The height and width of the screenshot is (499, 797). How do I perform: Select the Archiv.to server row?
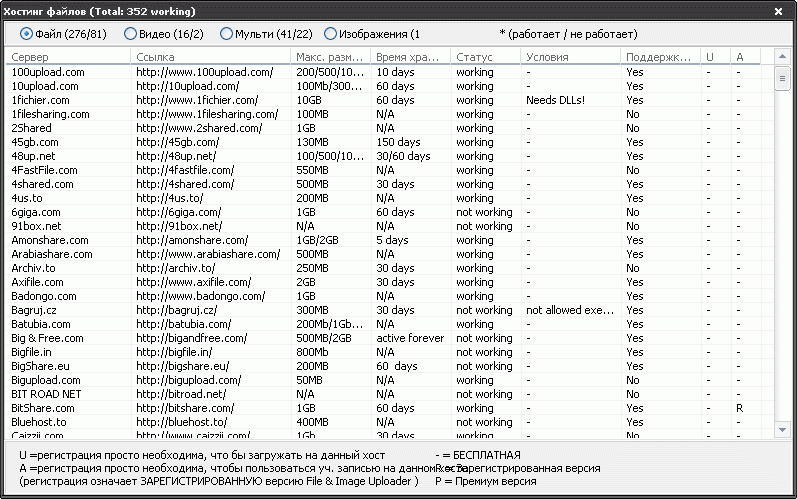[384, 268]
